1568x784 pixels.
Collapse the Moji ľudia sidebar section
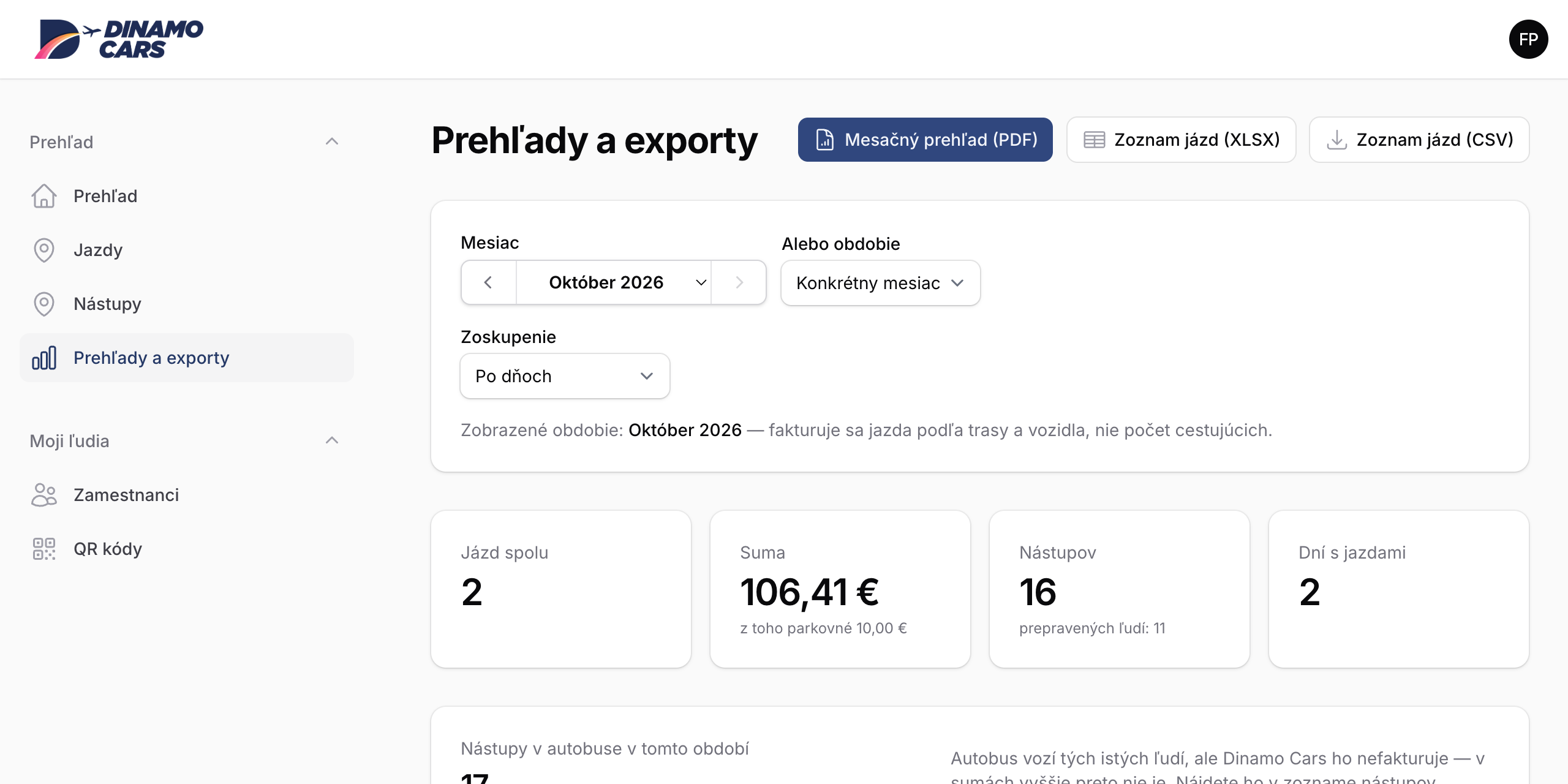[332, 440]
